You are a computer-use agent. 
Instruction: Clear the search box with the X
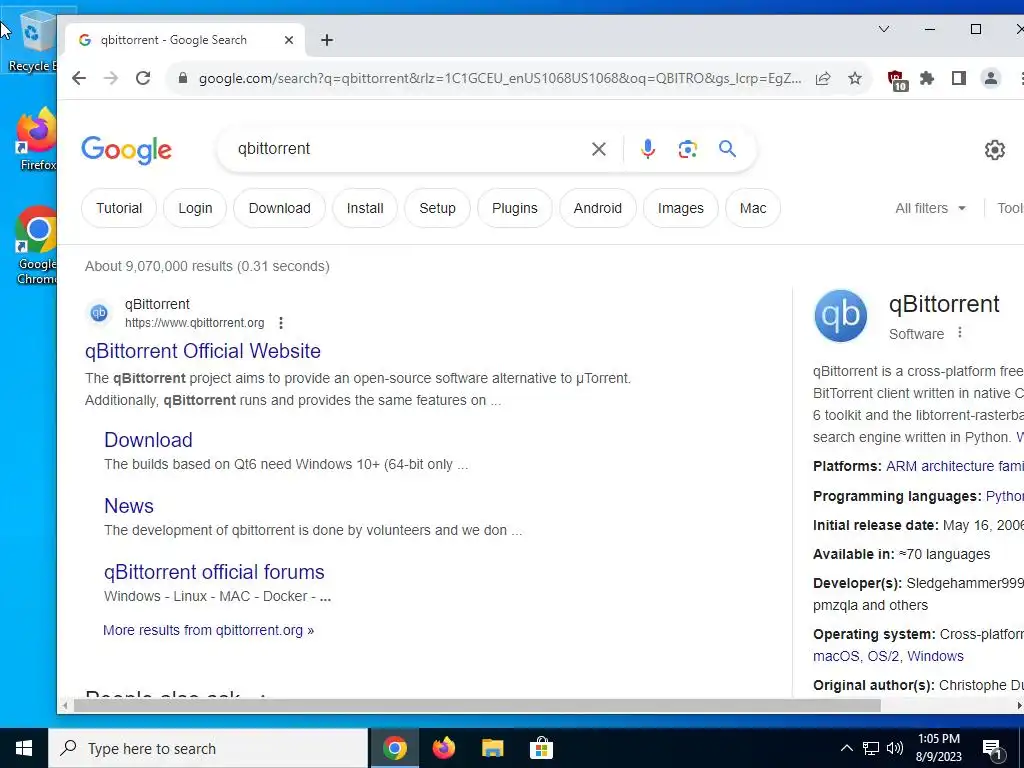coord(598,149)
